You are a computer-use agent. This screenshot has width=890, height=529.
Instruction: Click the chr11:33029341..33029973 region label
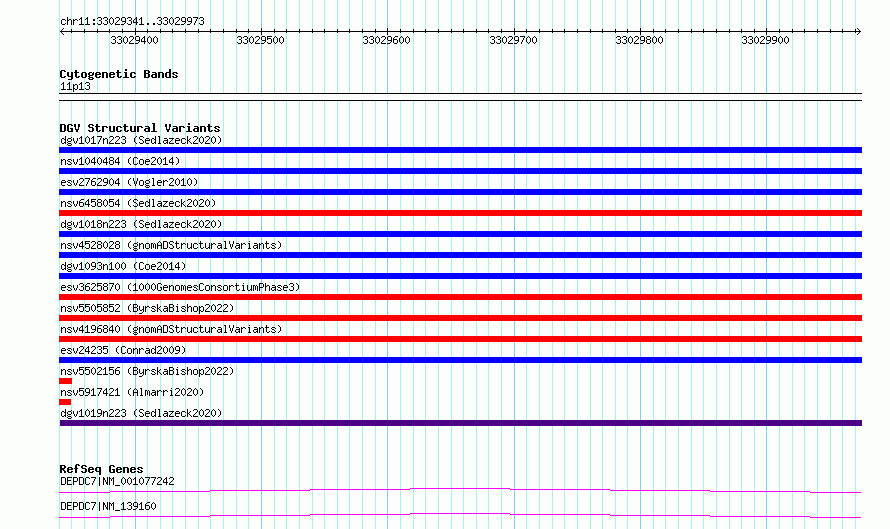point(132,22)
